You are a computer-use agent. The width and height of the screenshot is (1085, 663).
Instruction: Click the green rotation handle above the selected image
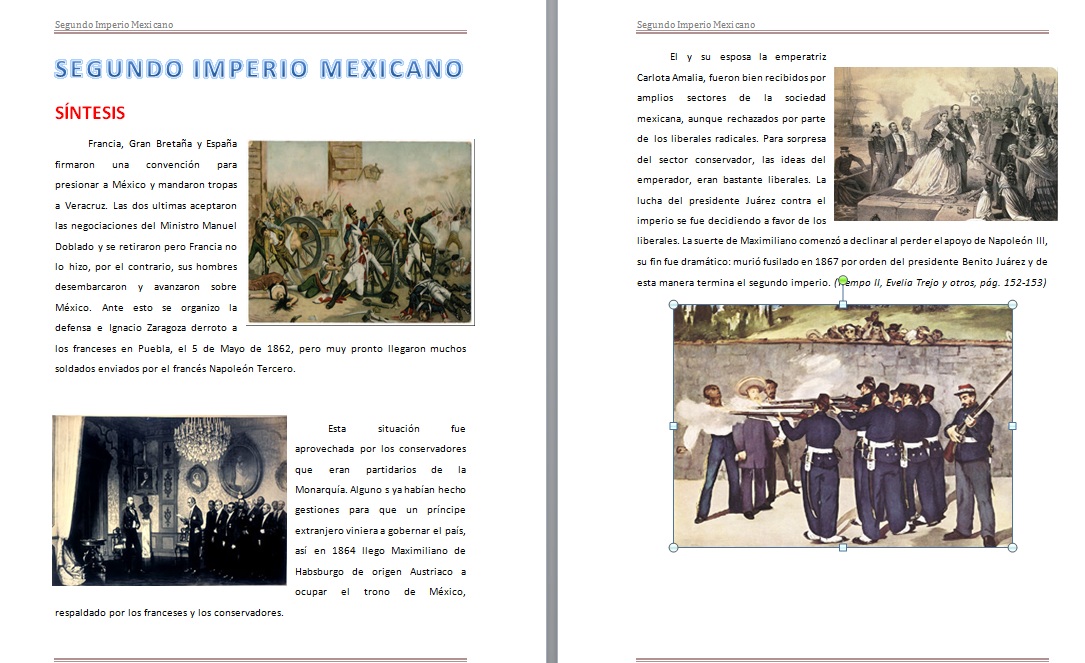pyautogui.click(x=843, y=280)
